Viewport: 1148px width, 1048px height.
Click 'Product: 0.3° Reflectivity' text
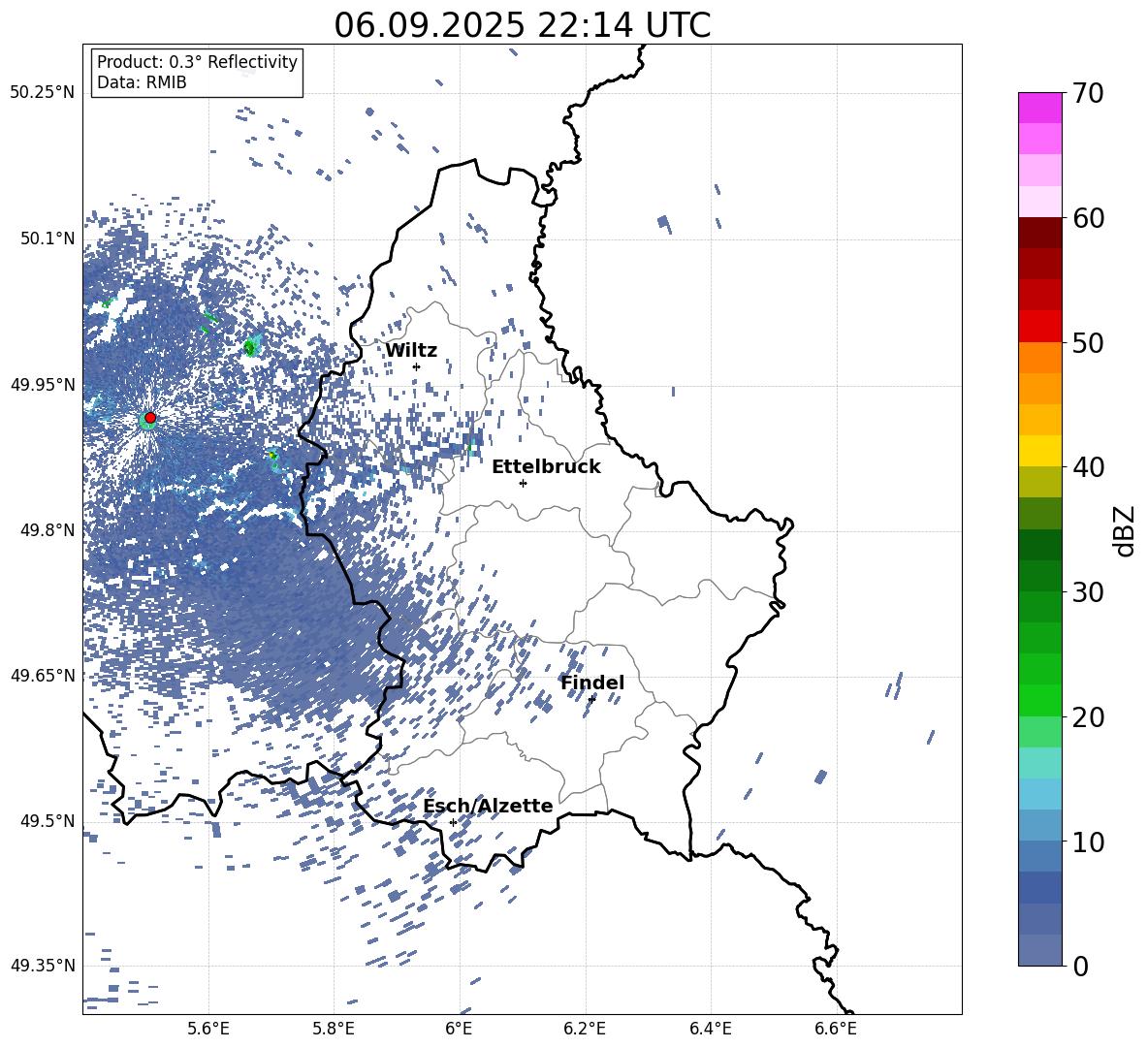pyautogui.click(x=197, y=61)
